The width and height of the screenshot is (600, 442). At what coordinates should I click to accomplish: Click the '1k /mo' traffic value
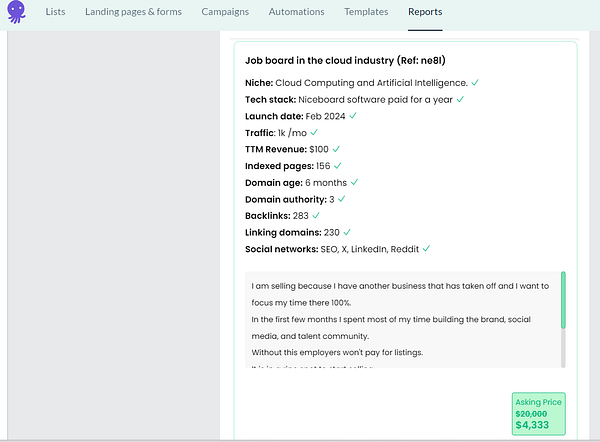292,133
